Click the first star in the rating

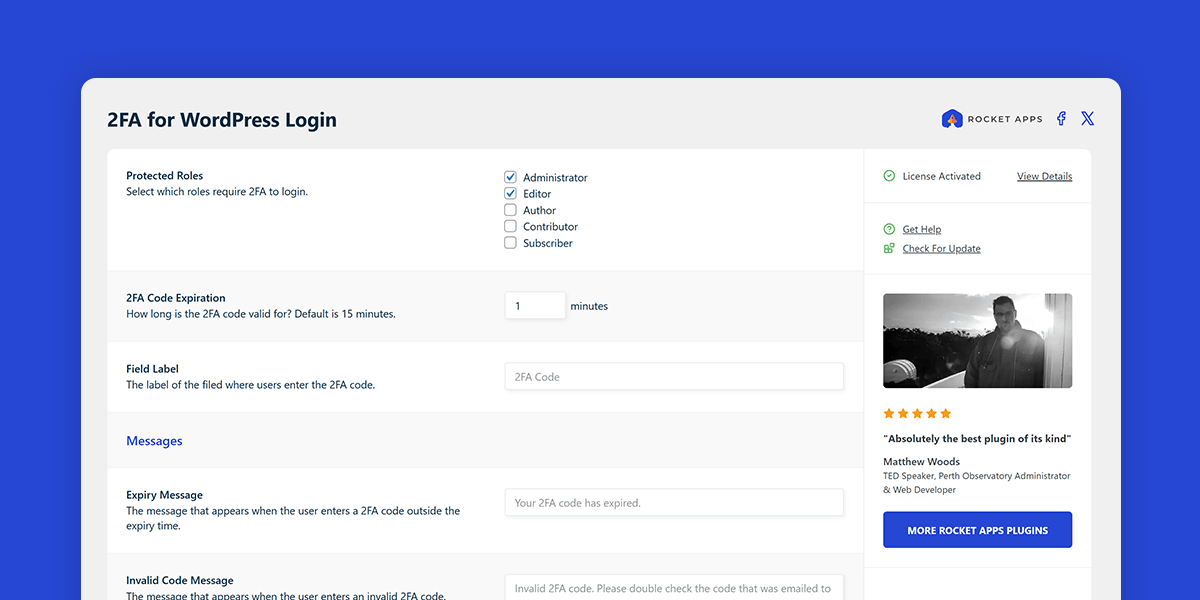tap(888, 413)
